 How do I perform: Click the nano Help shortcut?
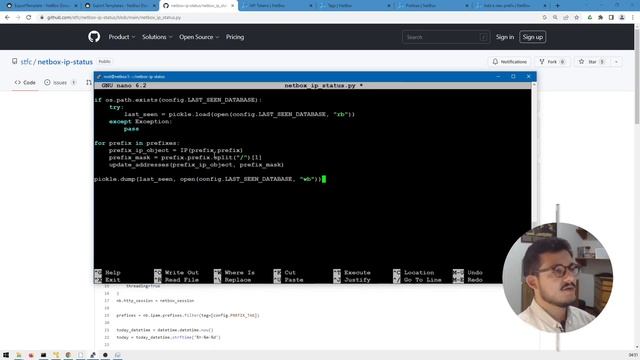108,273
